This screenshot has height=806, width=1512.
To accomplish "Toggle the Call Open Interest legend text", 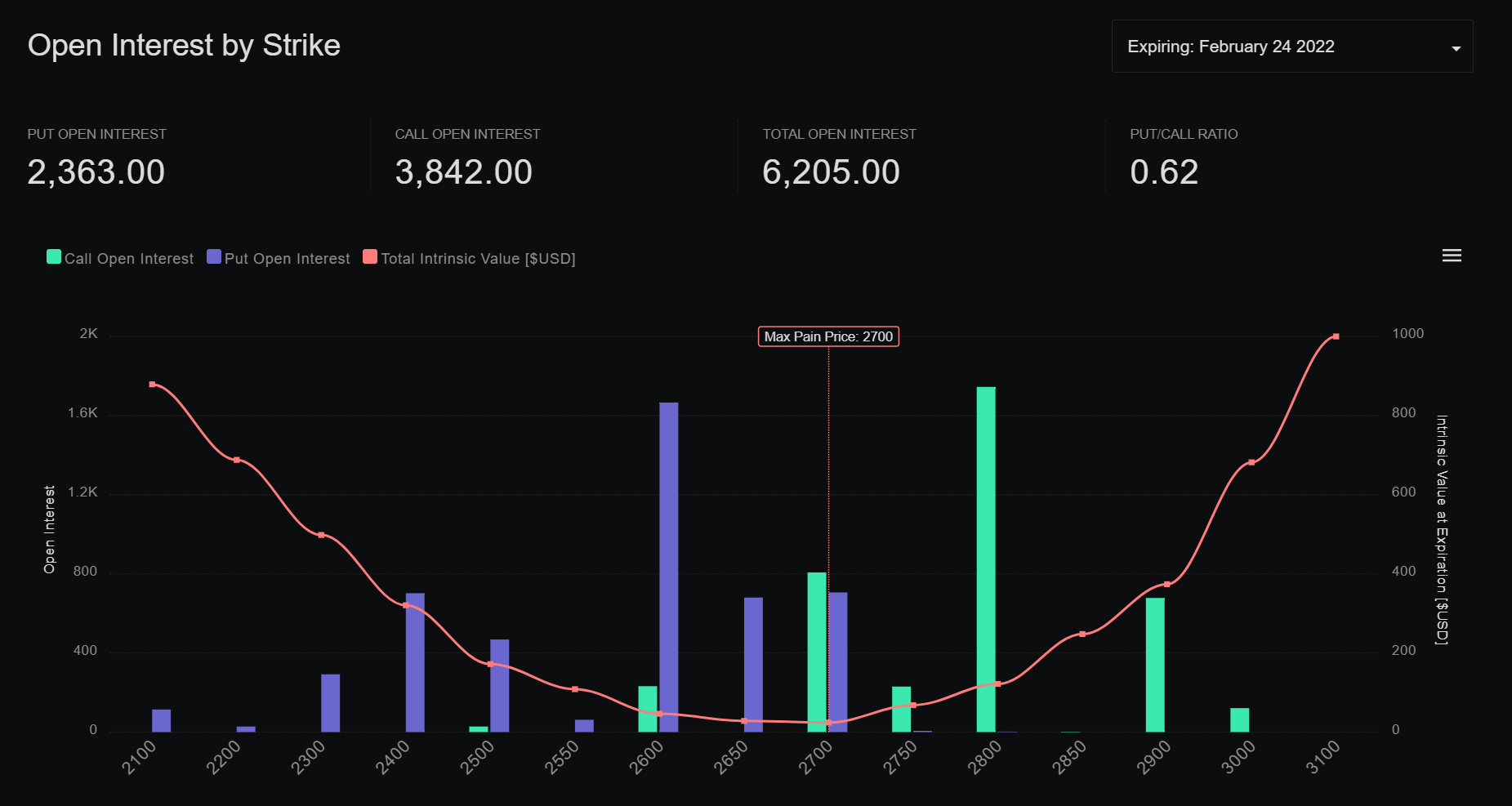I will click(x=129, y=259).
